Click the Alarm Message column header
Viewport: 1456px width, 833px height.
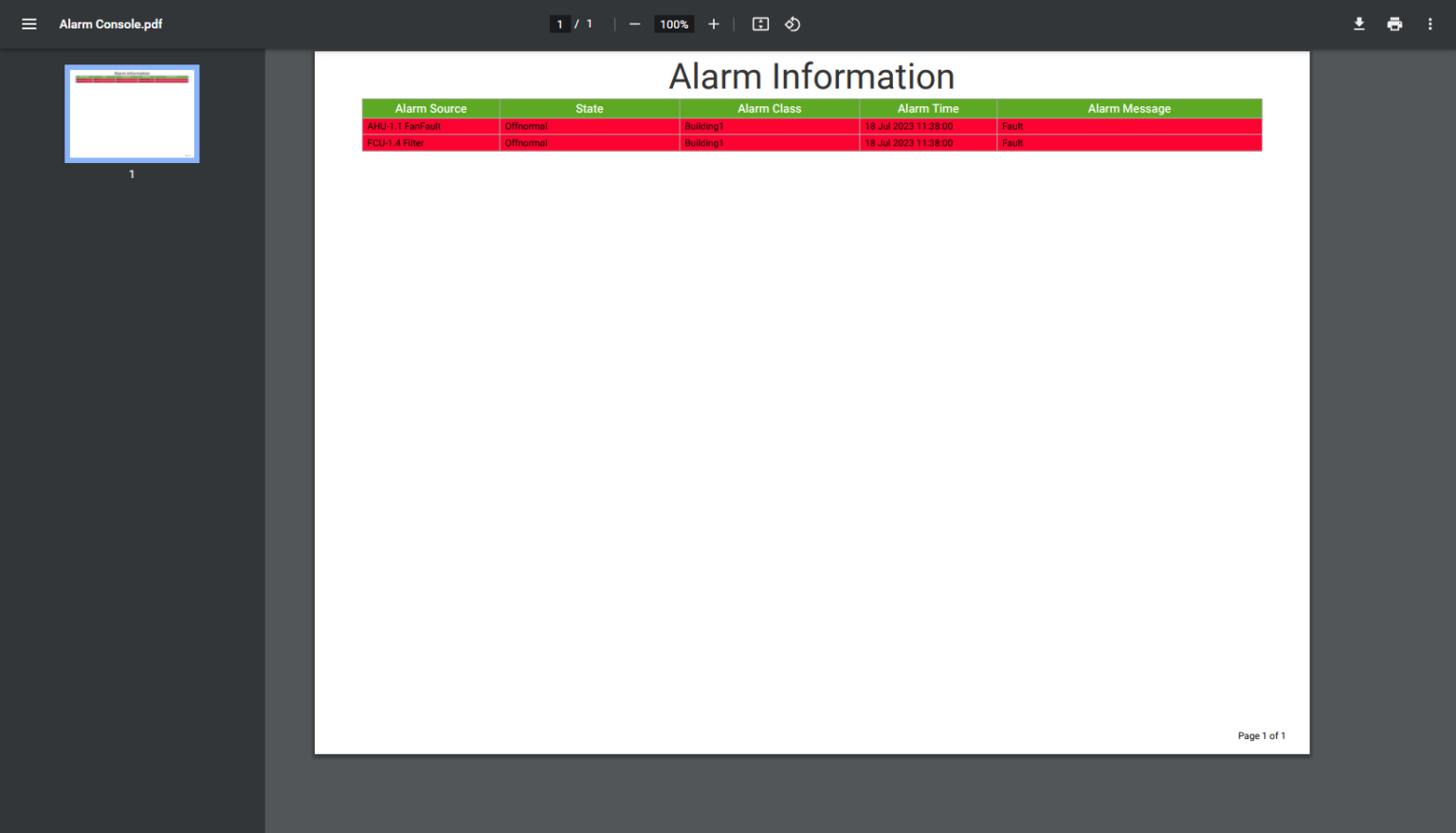[1129, 108]
